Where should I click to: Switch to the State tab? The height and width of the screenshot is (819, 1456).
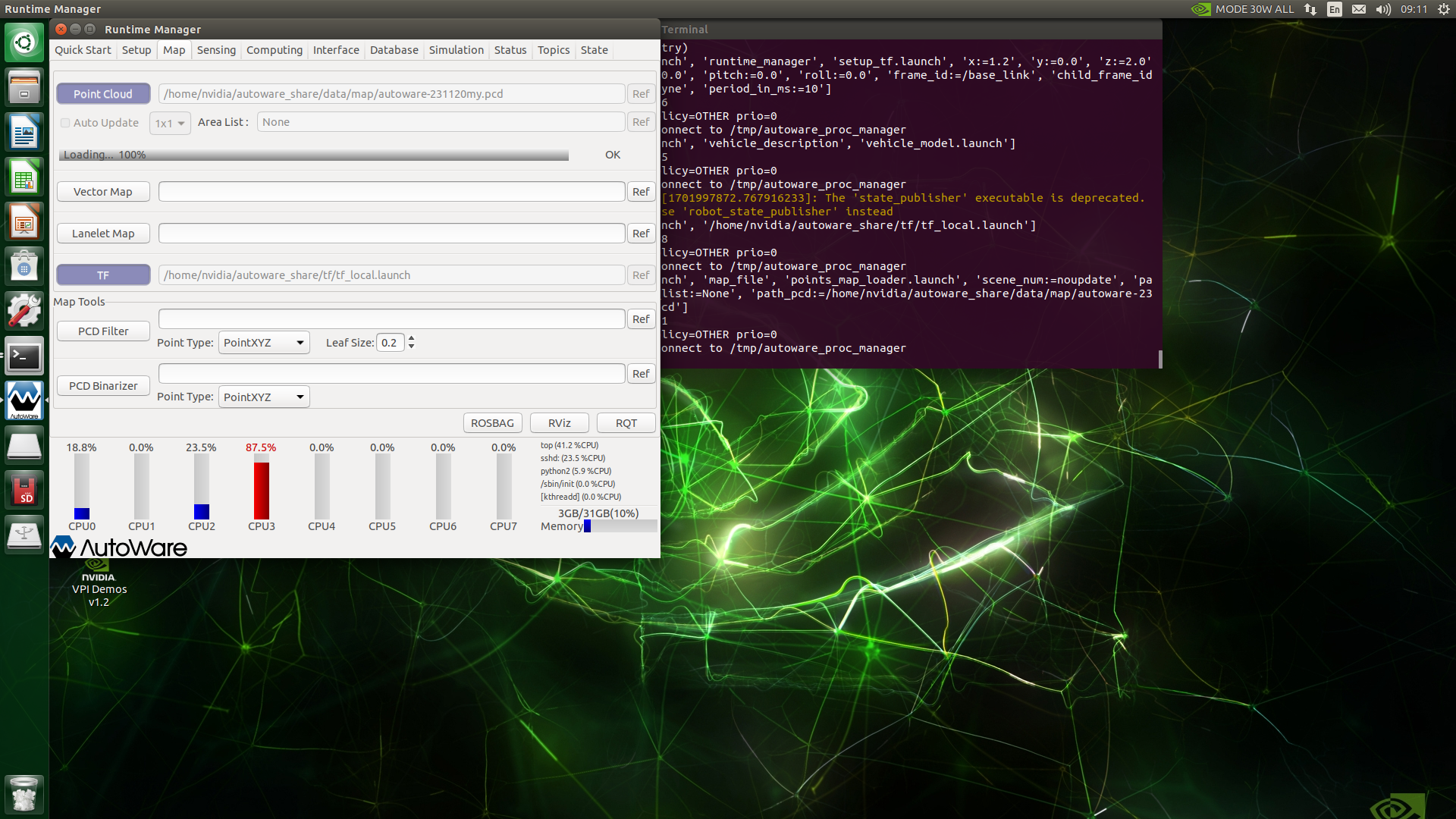pyautogui.click(x=595, y=50)
